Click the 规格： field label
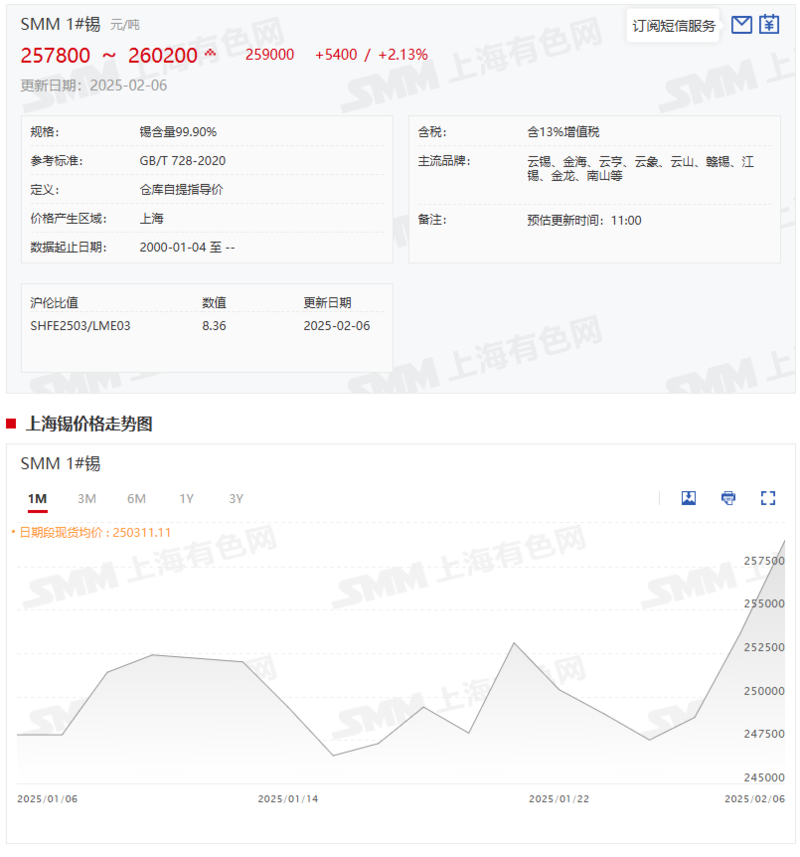Image resolution: width=800 pixels, height=857 pixels. click(x=45, y=132)
